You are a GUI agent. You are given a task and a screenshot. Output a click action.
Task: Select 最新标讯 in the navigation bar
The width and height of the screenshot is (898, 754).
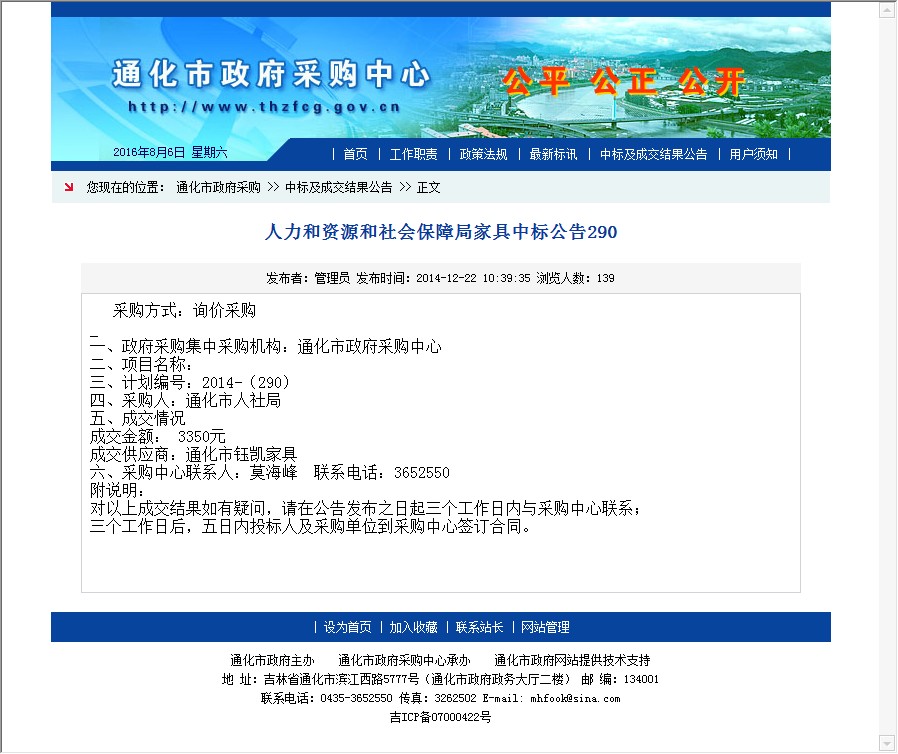[x=553, y=154]
